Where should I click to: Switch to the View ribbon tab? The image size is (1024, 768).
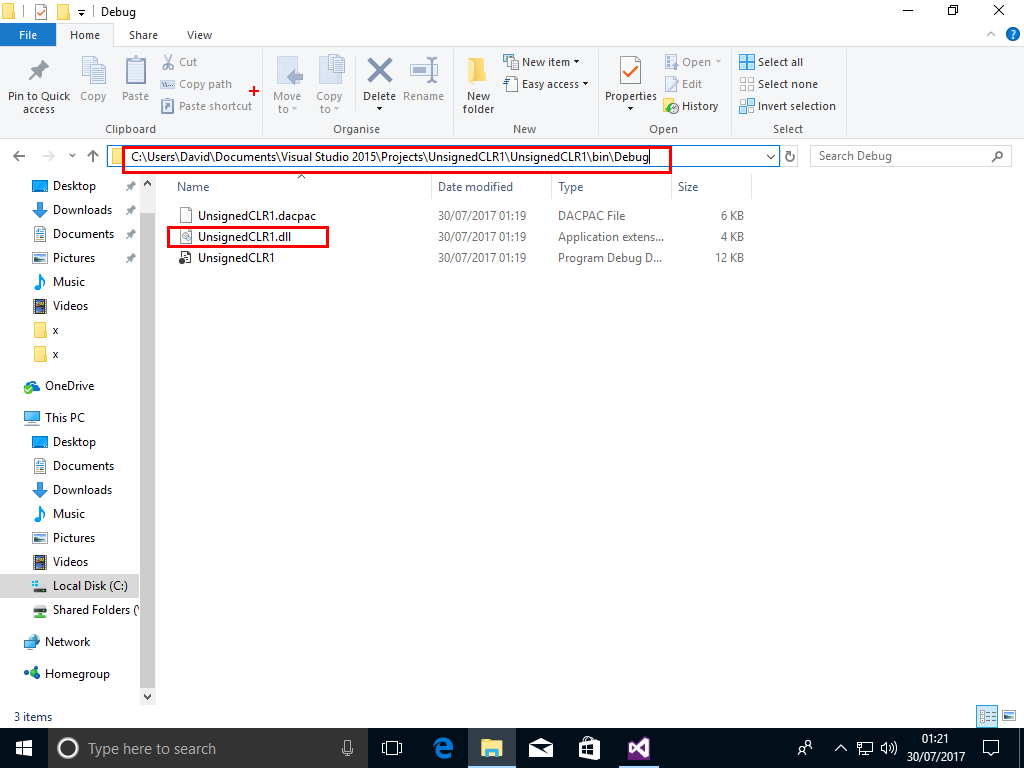point(199,35)
